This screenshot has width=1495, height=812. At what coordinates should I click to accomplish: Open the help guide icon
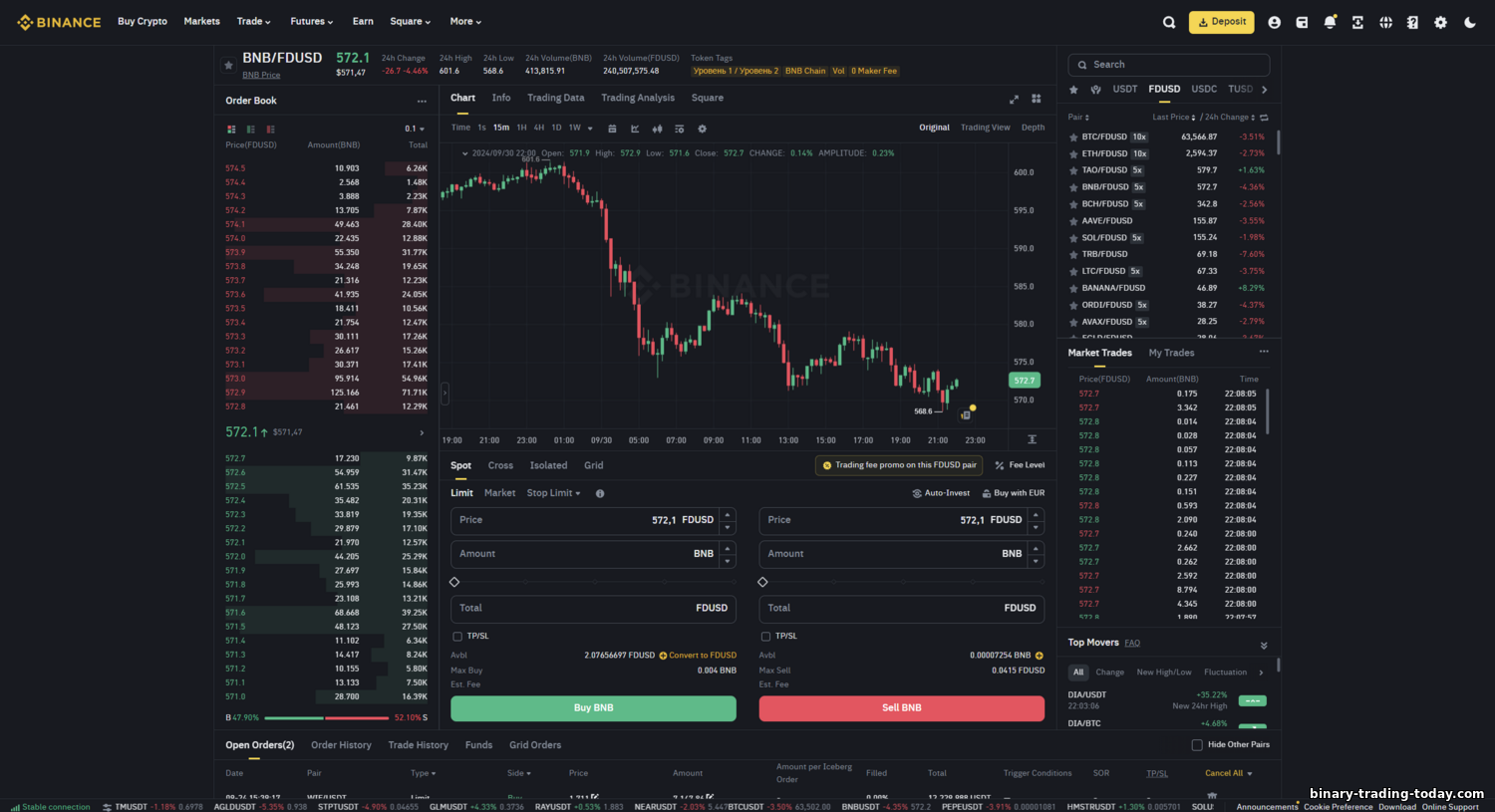coord(1412,22)
